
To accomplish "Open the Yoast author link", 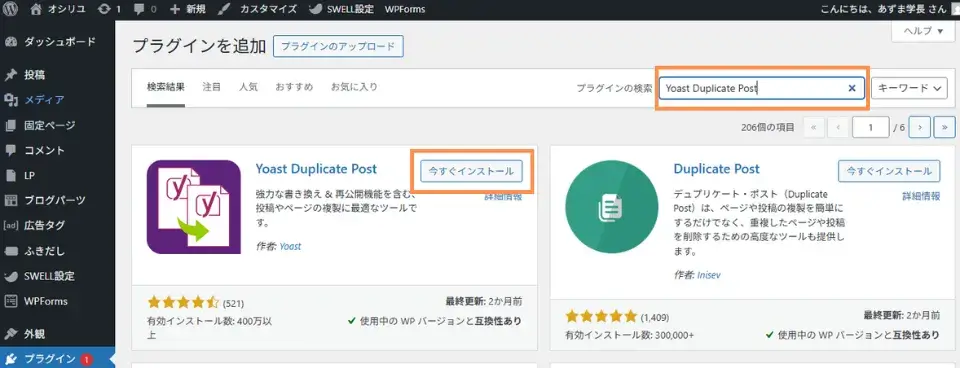I will coord(290,247).
